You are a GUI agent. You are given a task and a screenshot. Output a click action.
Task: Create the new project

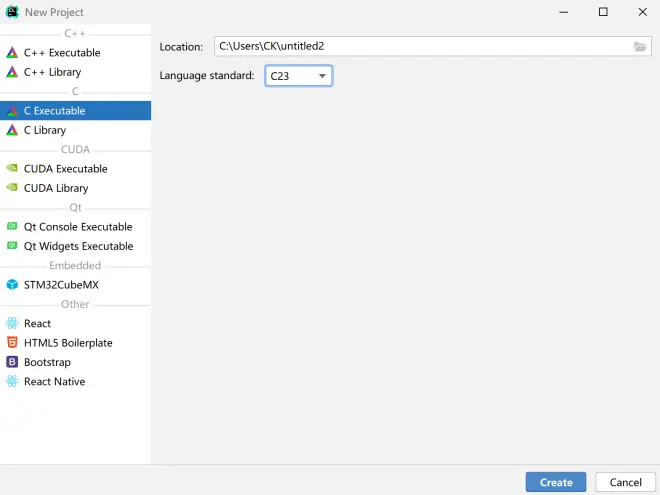pos(556,482)
